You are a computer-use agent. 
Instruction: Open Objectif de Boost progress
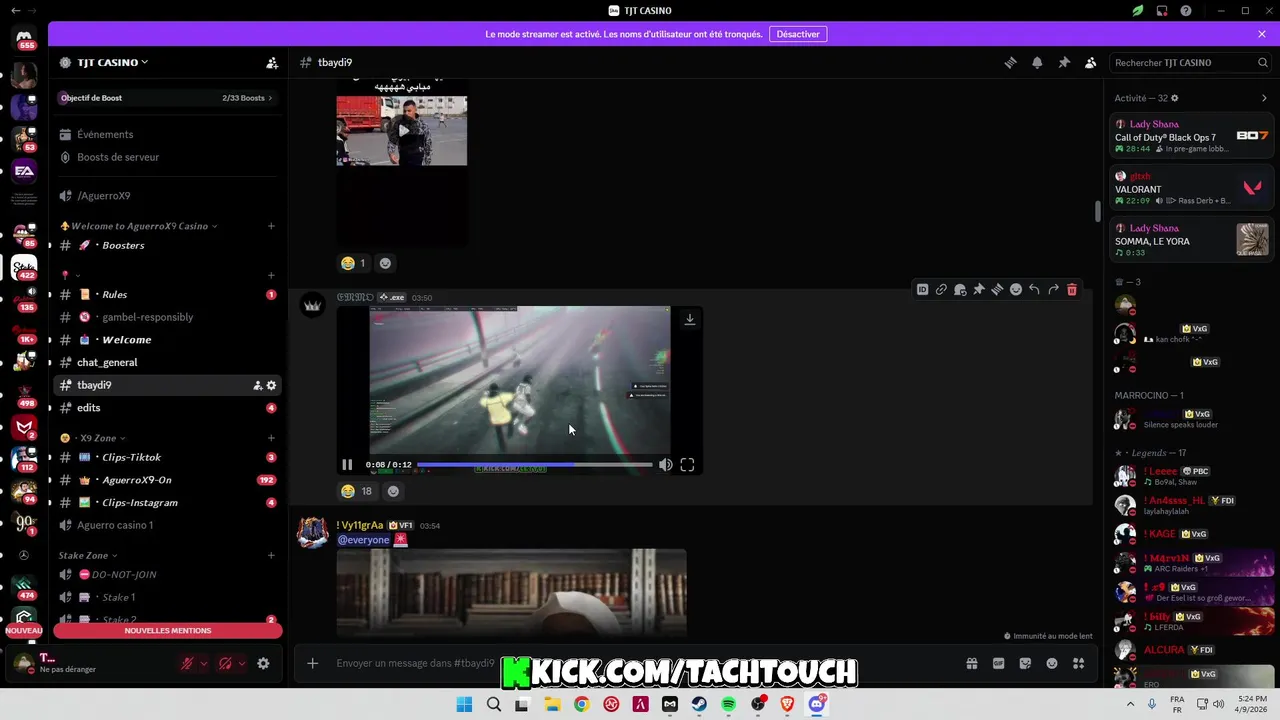[x=167, y=98]
